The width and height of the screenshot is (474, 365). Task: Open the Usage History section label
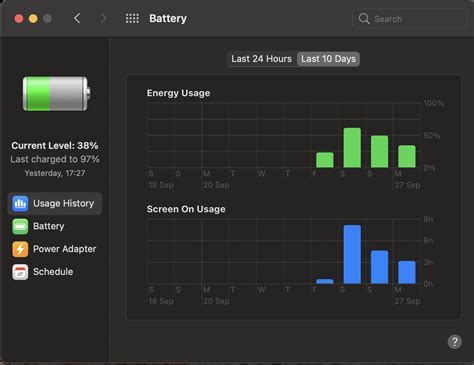coord(64,203)
